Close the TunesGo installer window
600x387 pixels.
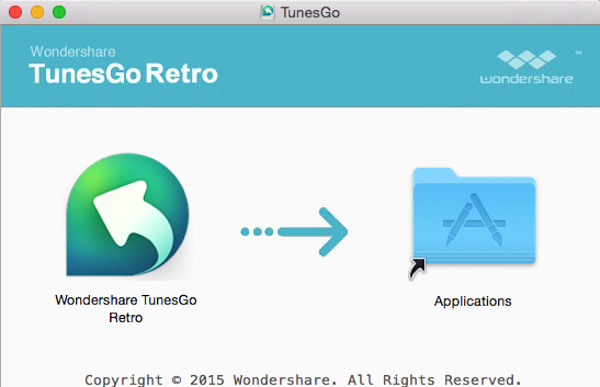(x=15, y=12)
